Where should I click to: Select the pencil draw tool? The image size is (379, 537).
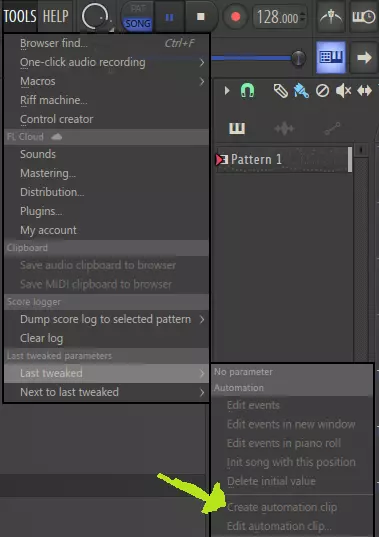click(280, 91)
